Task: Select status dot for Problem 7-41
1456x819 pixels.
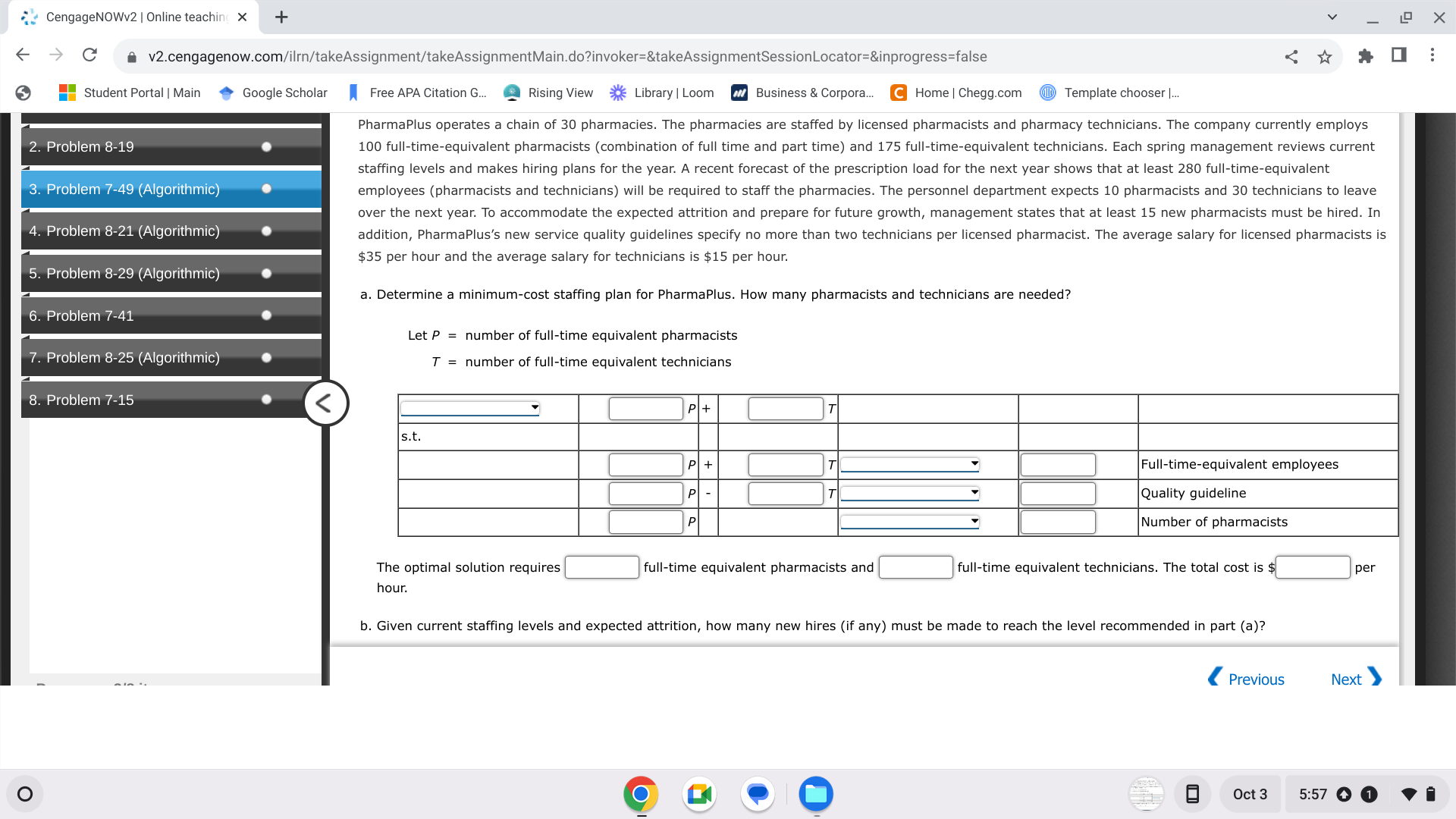Action: click(266, 315)
